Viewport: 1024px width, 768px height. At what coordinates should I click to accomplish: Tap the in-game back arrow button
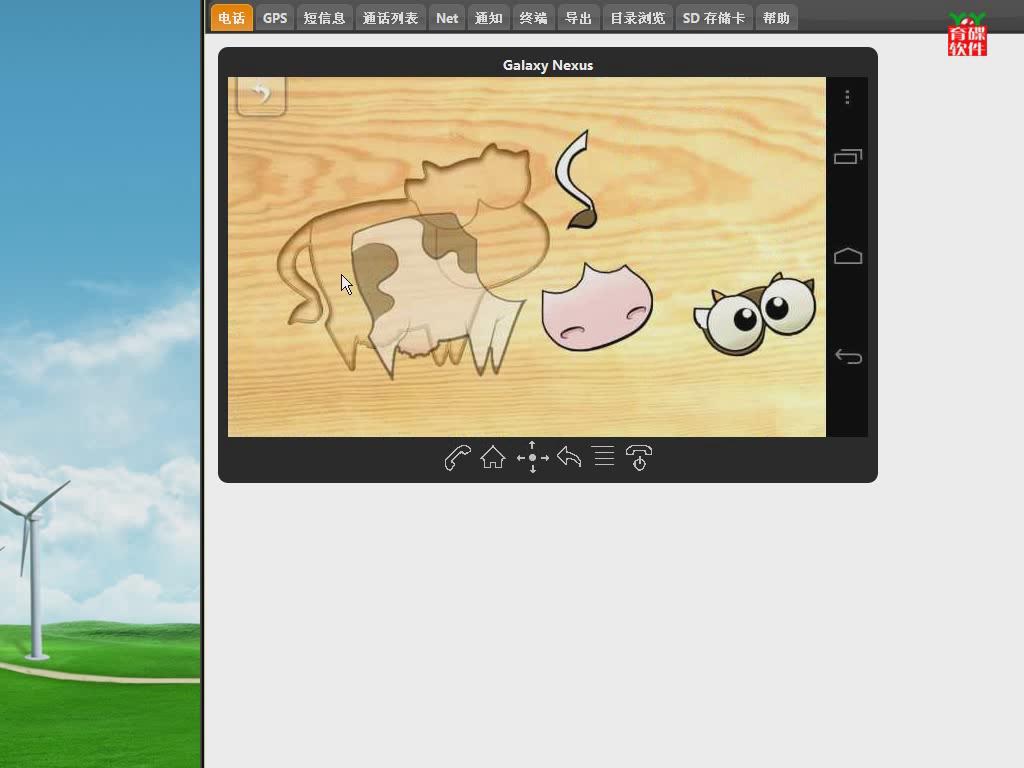[261, 96]
